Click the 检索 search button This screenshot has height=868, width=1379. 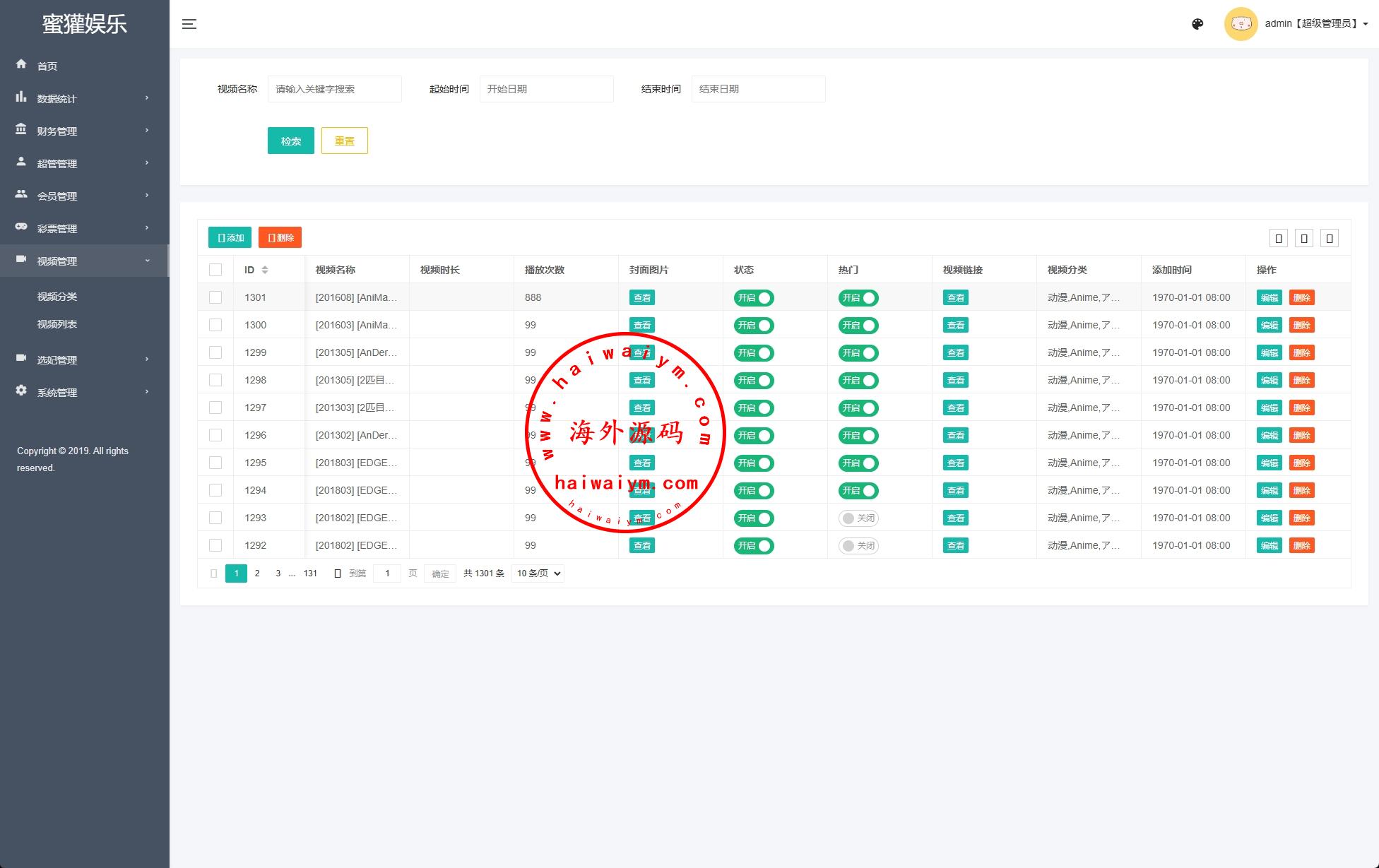coord(290,141)
